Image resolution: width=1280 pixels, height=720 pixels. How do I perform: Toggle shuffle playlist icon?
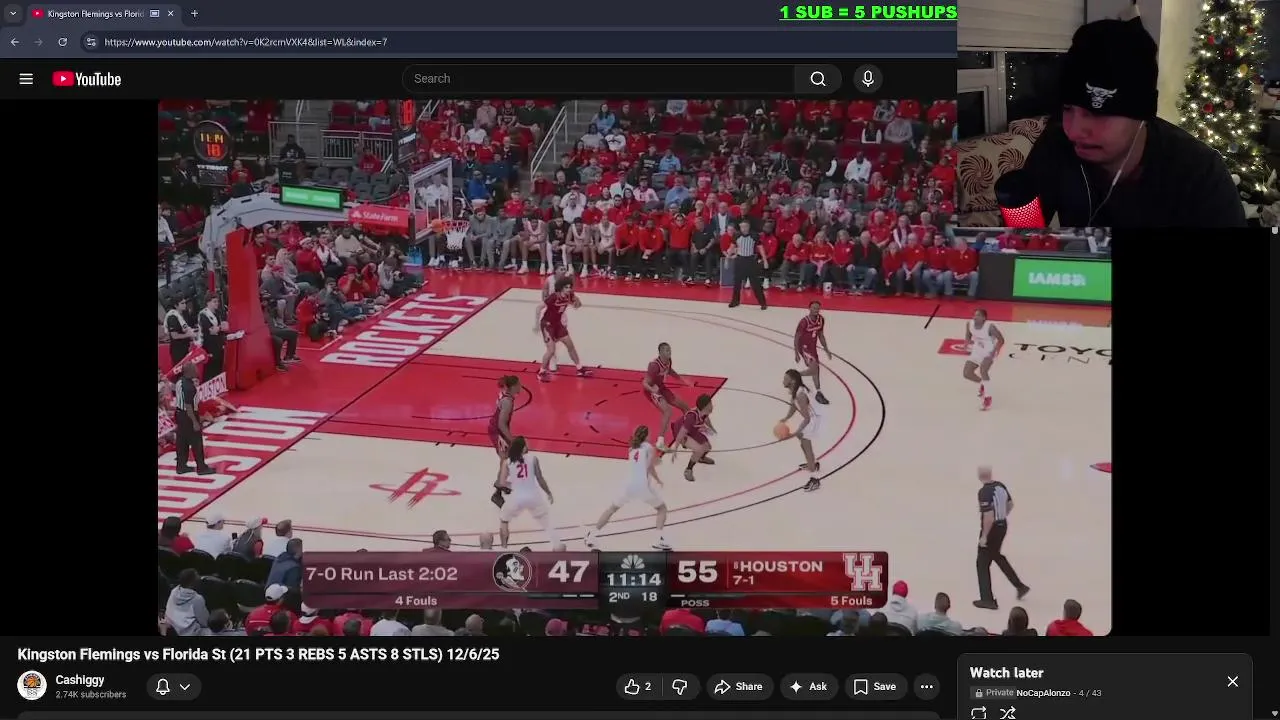pyautogui.click(x=1008, y=713)
